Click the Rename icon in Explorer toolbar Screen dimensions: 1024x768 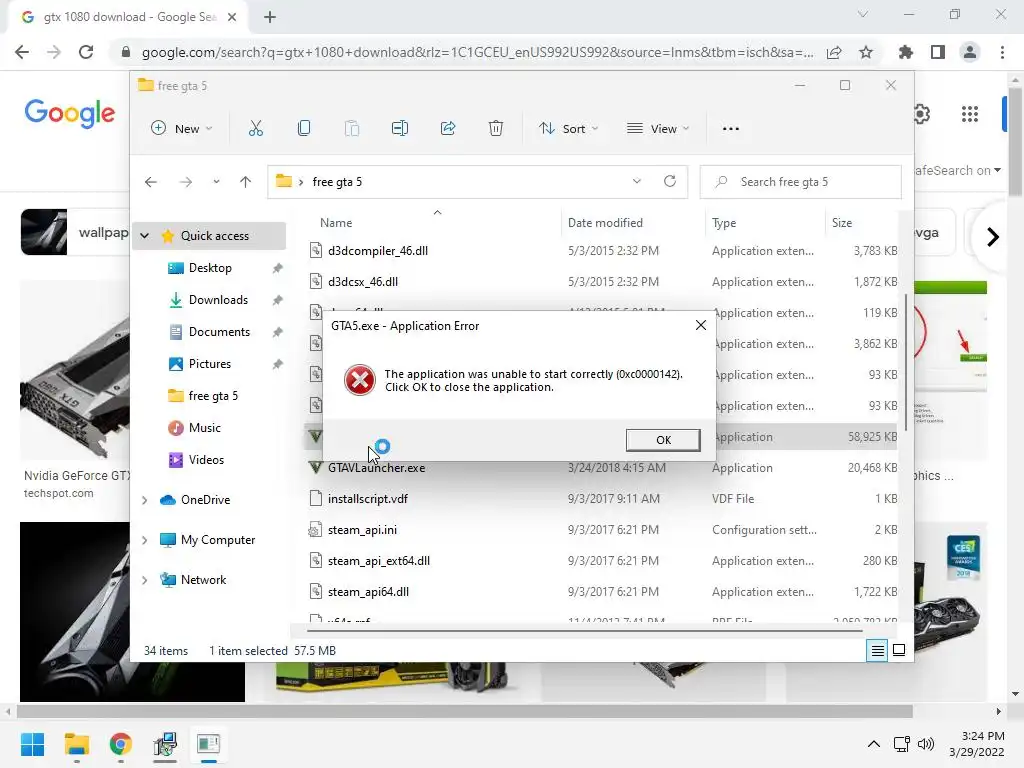tap(400, 129)
